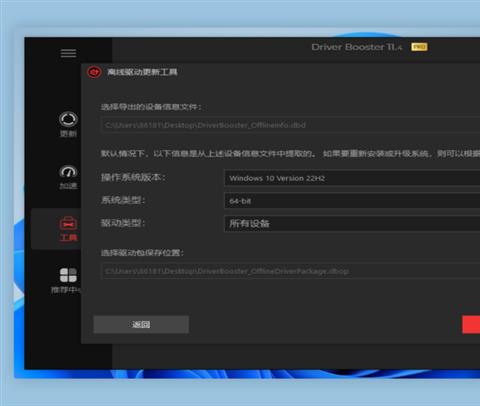Screen dimensions: 480x406
Task: Click the red offline driver tool logo
Action: click(x=94, y=72)
